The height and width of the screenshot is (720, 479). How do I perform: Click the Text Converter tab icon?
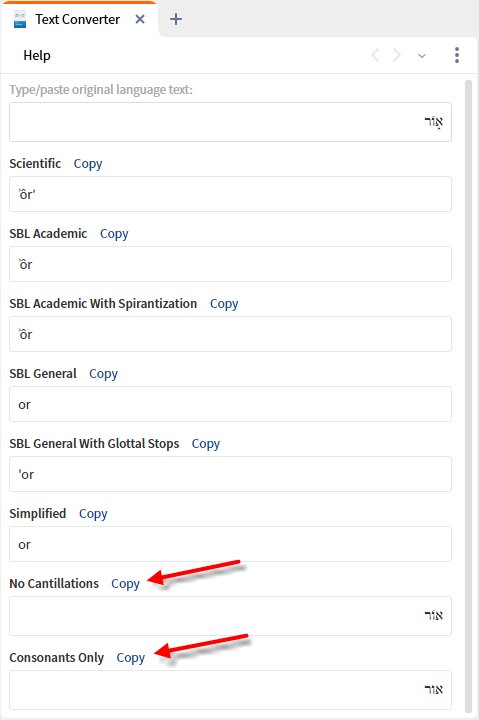pyautogui.click(x=20, y=20)
